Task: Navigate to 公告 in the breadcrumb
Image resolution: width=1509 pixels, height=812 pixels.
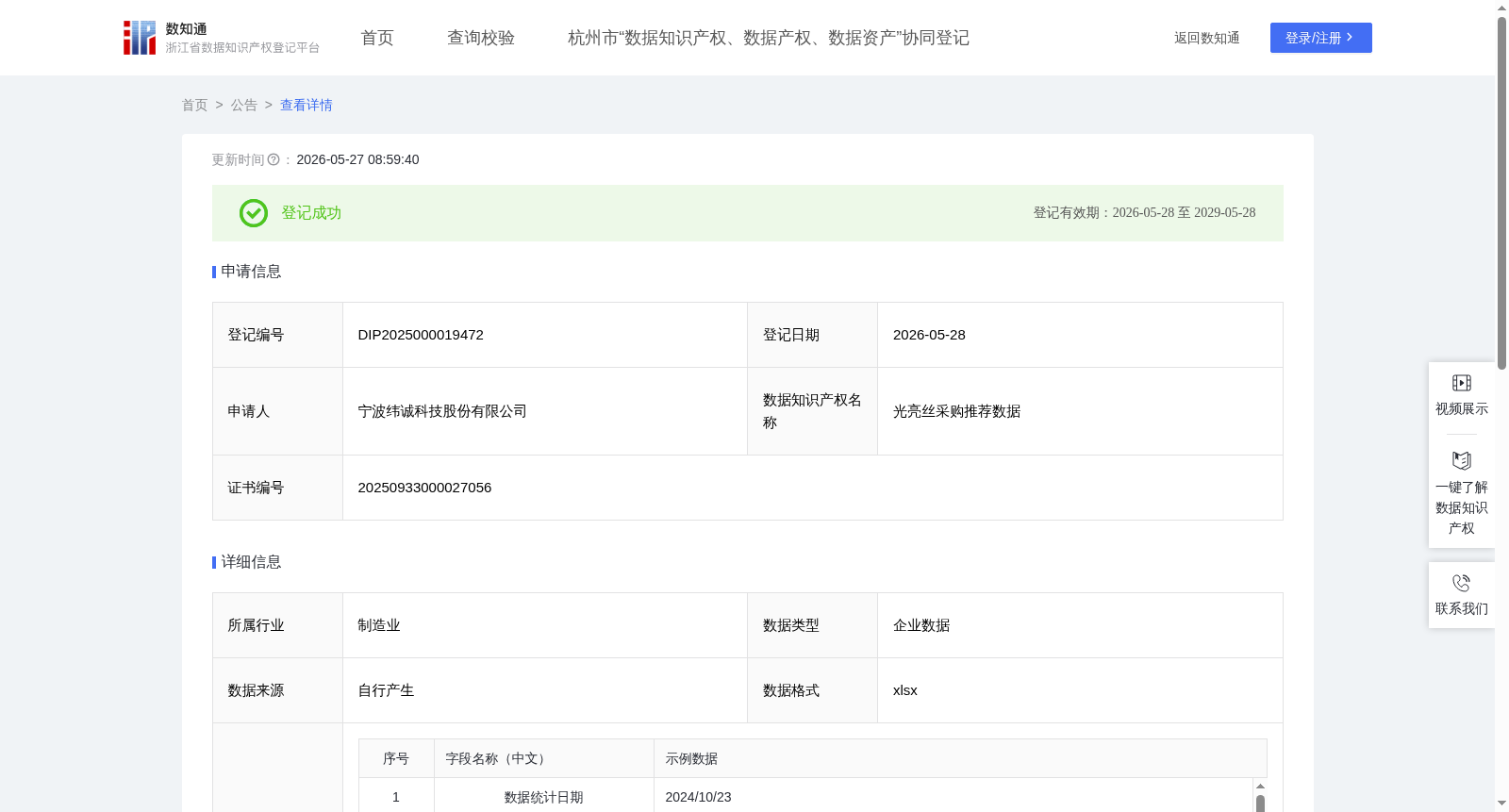Action: click(244, 106)
